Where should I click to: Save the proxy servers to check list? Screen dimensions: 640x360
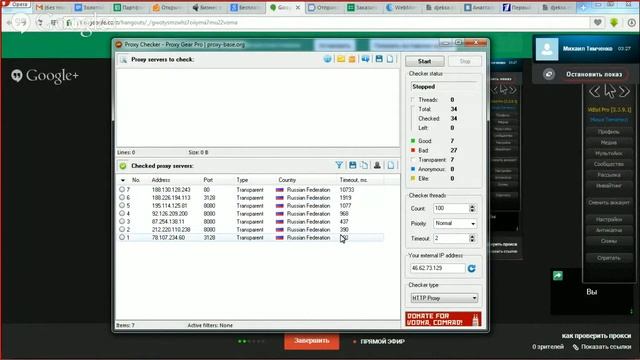click(x=379, y=60)
